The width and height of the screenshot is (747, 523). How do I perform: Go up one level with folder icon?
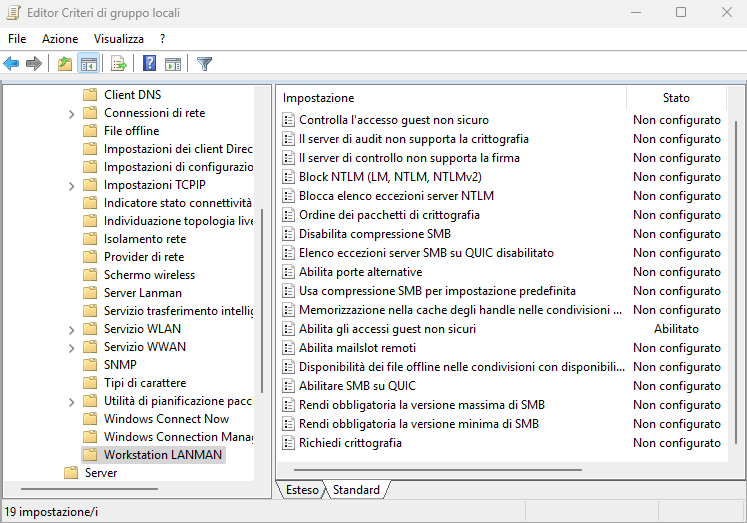pyautogui.click(x=65, y=63)
